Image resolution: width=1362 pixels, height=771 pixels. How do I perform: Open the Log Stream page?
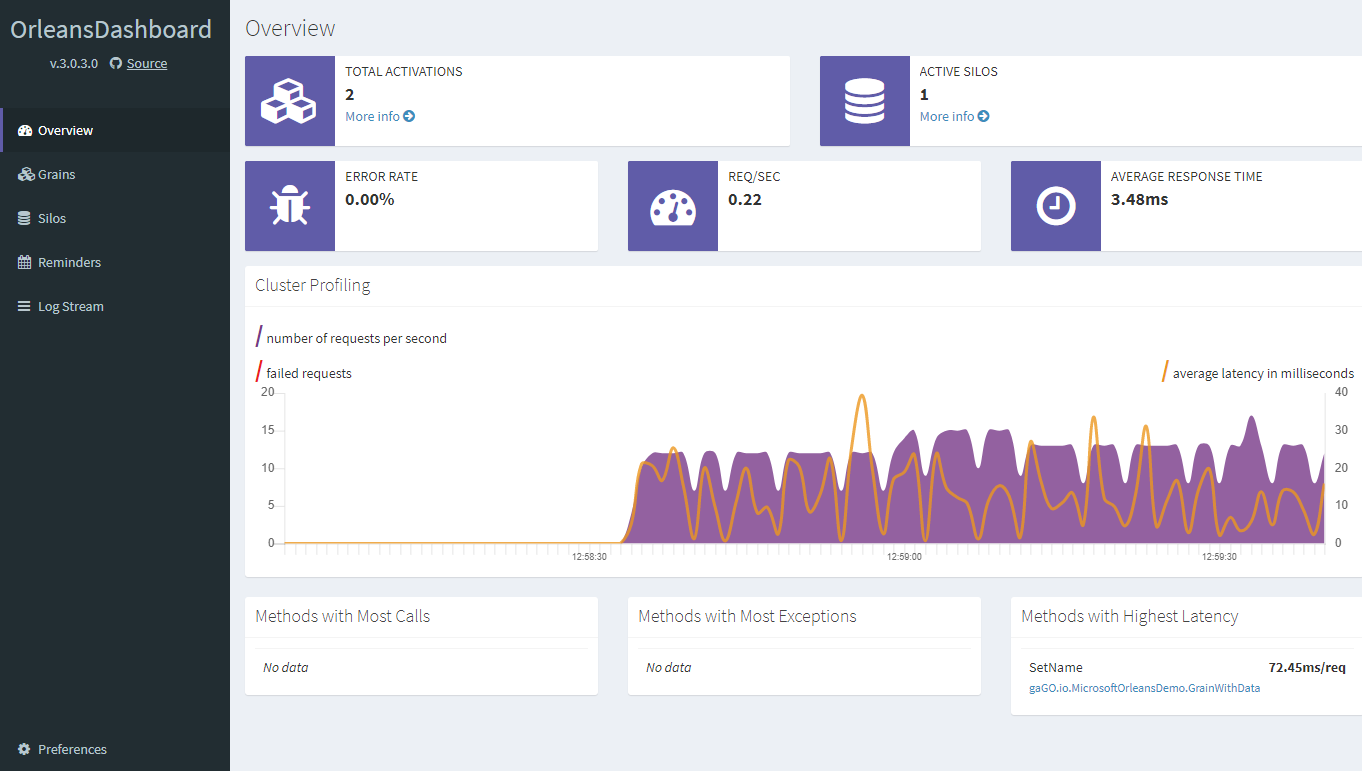[115, 306]
